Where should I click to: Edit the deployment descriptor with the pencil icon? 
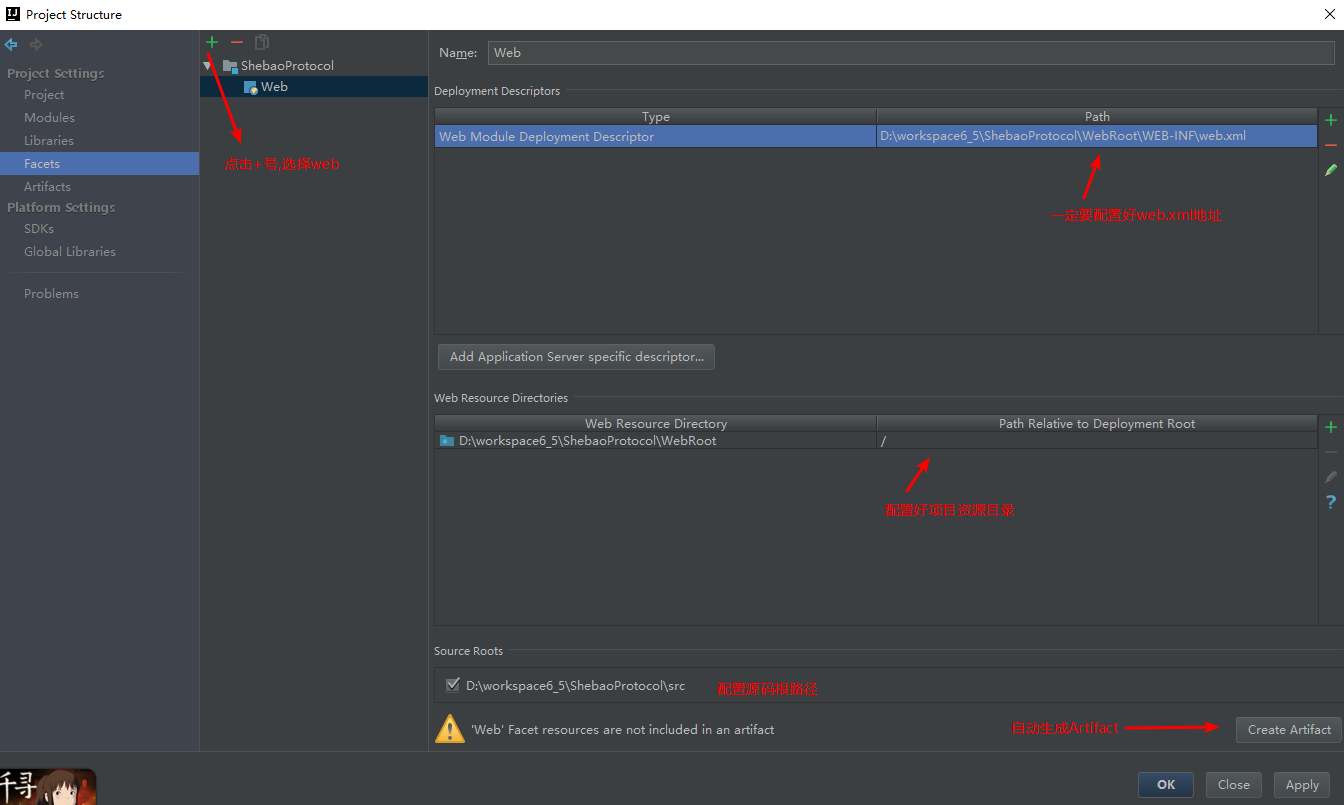point(1331,171)
